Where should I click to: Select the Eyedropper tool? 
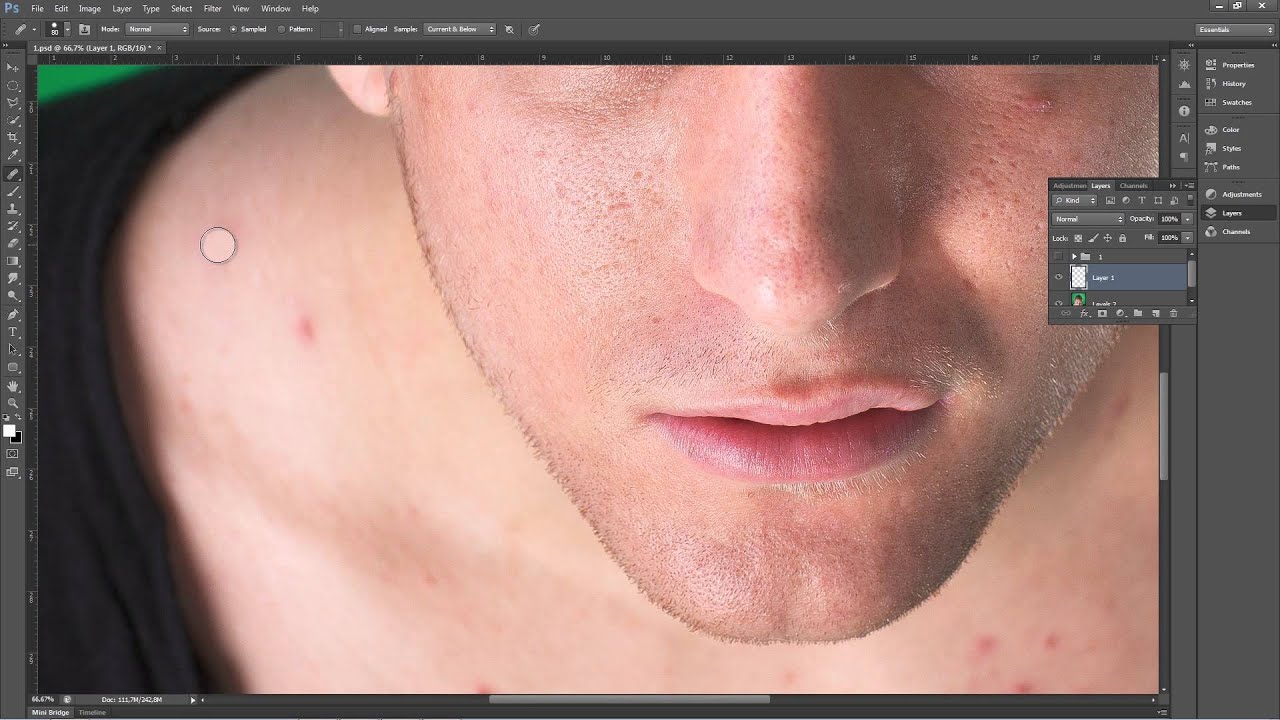[13, 156]
